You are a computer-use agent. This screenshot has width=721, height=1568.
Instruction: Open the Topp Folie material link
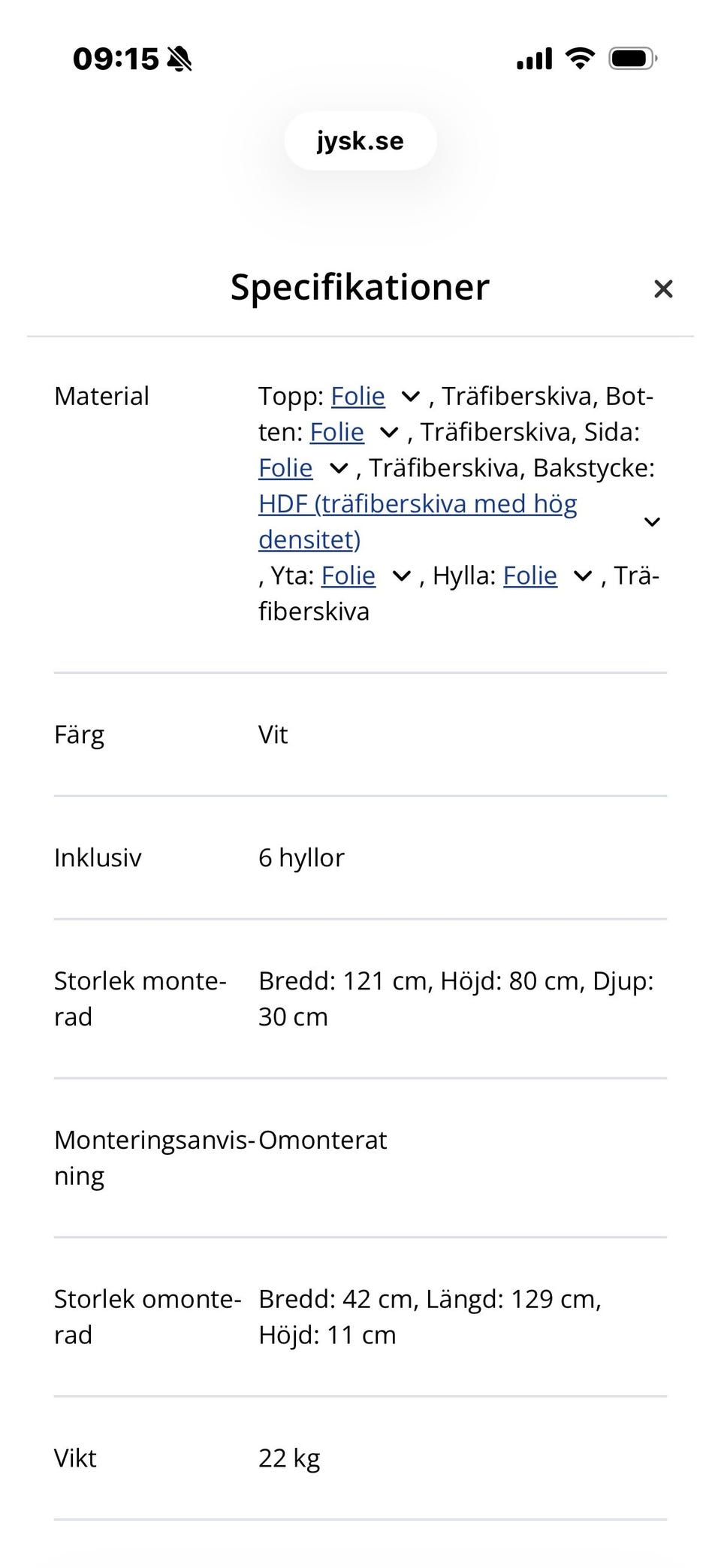357,396
